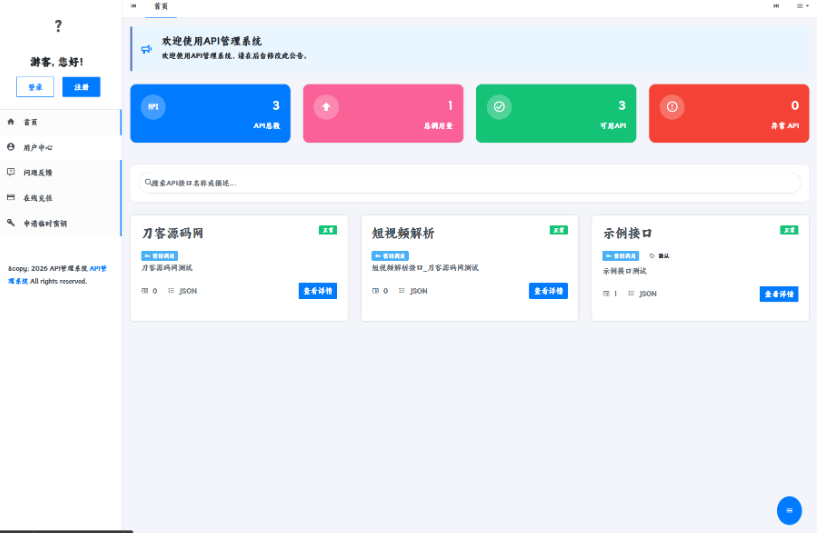Click the API总数 blue stat card

pyautogui.click(x=211, y=114)
